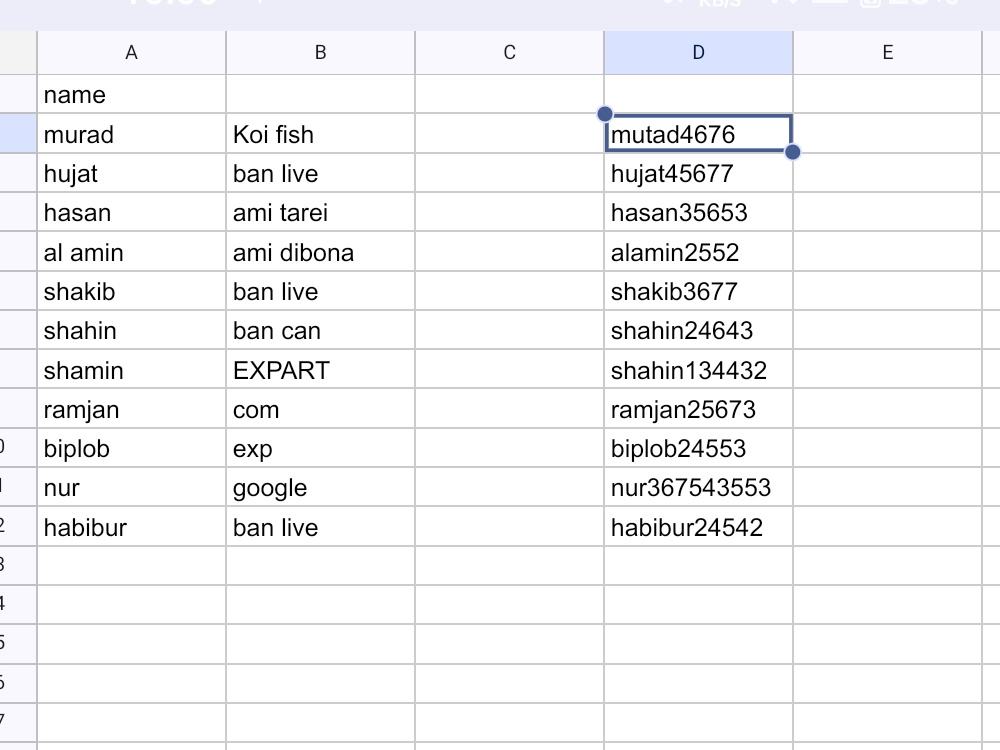Click the 'google' cell
1000x750 pixels.
click(320, 488)
